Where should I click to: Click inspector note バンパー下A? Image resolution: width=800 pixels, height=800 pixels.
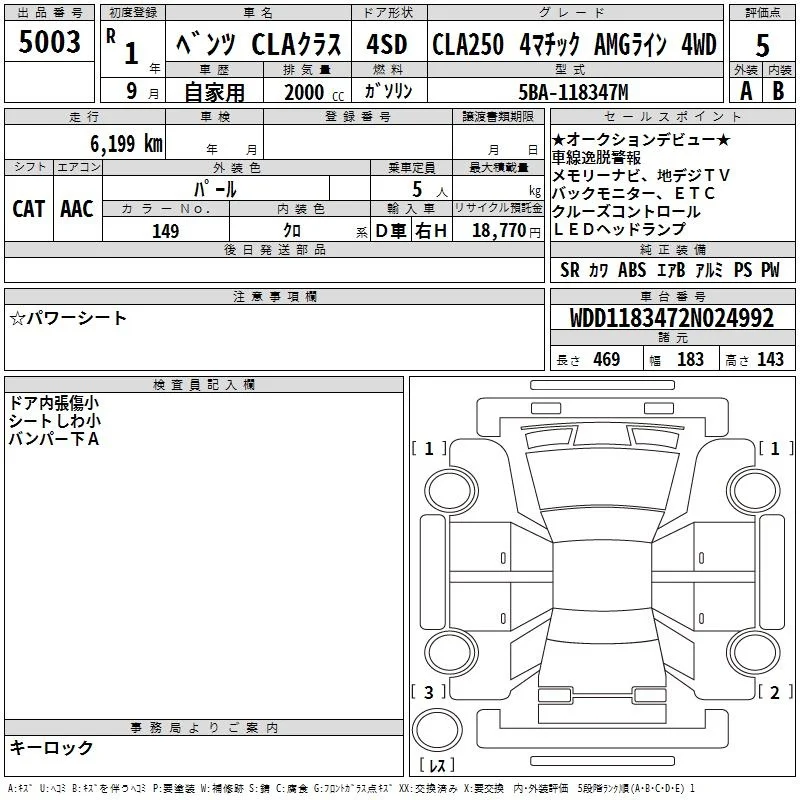pyautogui.click(x=54, y=439)
